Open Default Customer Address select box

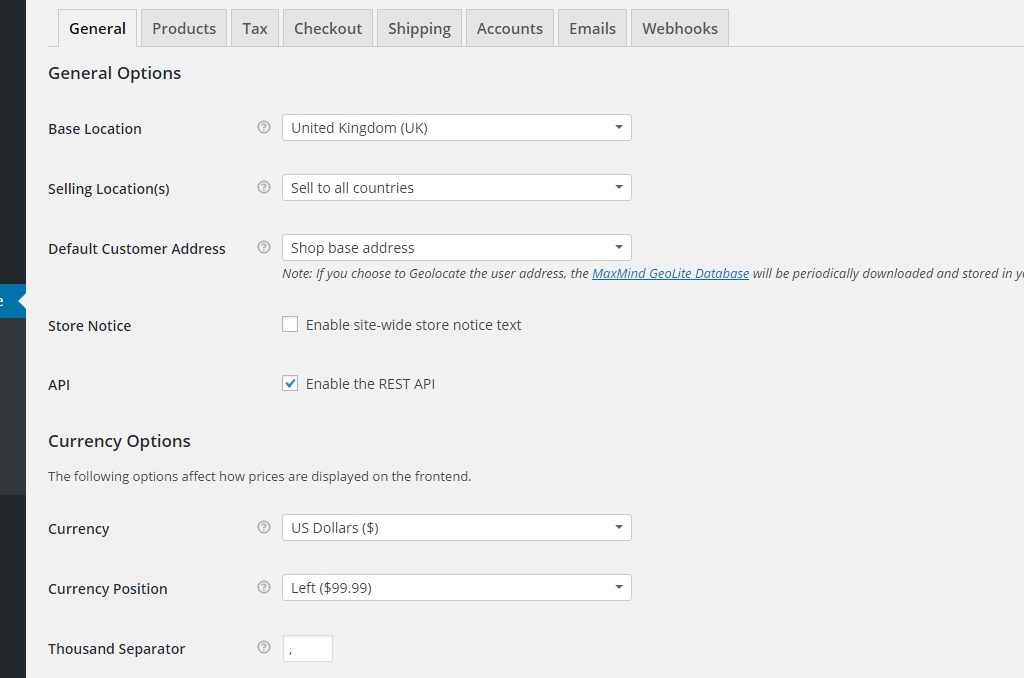456,247
